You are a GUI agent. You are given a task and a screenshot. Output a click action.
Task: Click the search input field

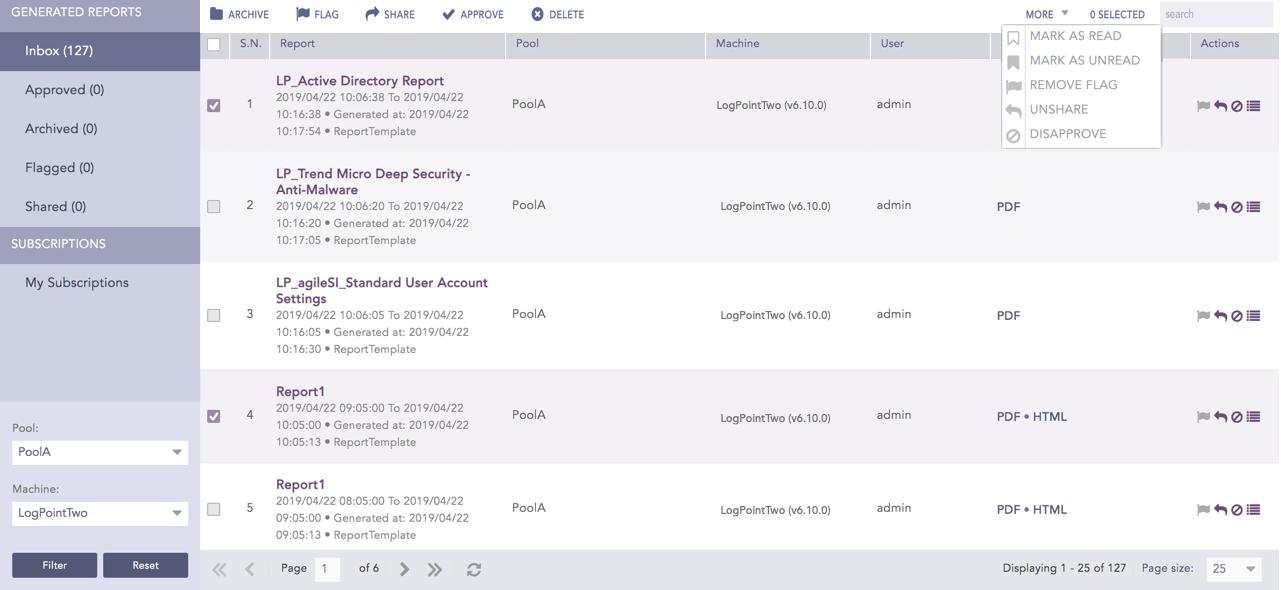[x=1215, y=14]
